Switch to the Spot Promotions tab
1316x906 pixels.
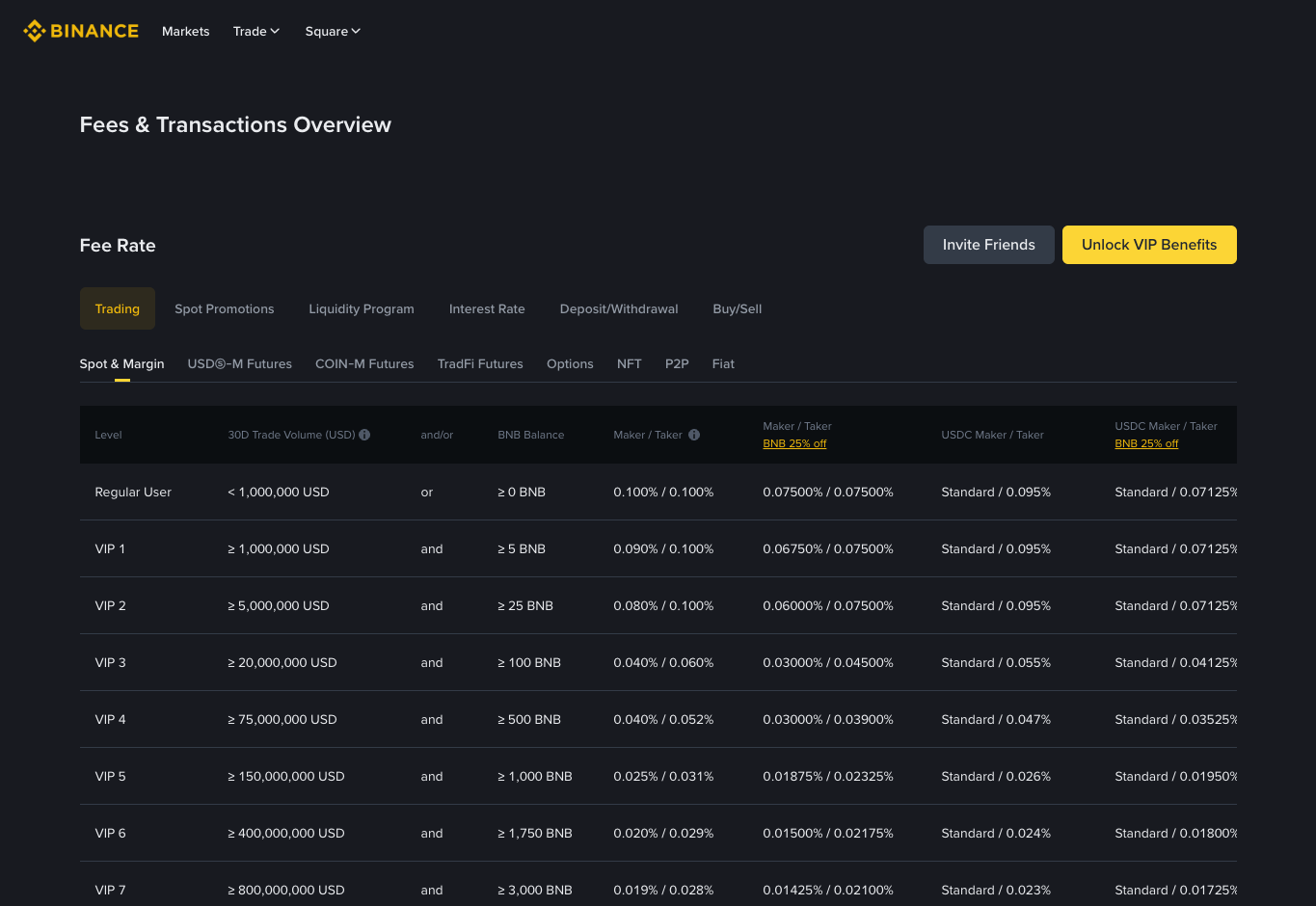225,308
